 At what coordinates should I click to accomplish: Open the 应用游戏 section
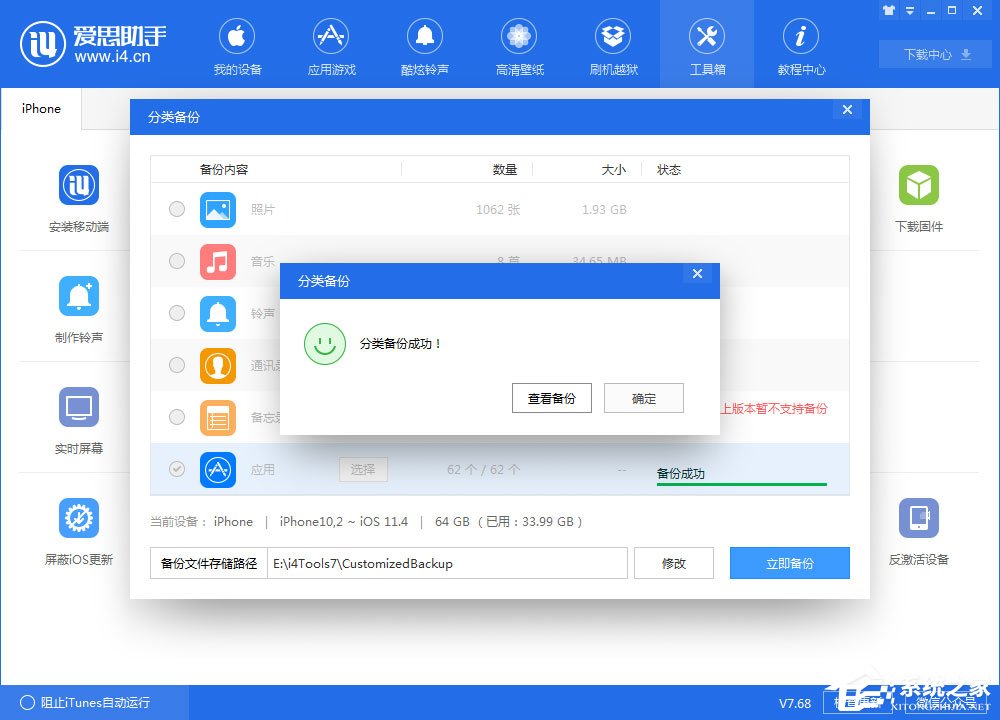click(331, 44)
